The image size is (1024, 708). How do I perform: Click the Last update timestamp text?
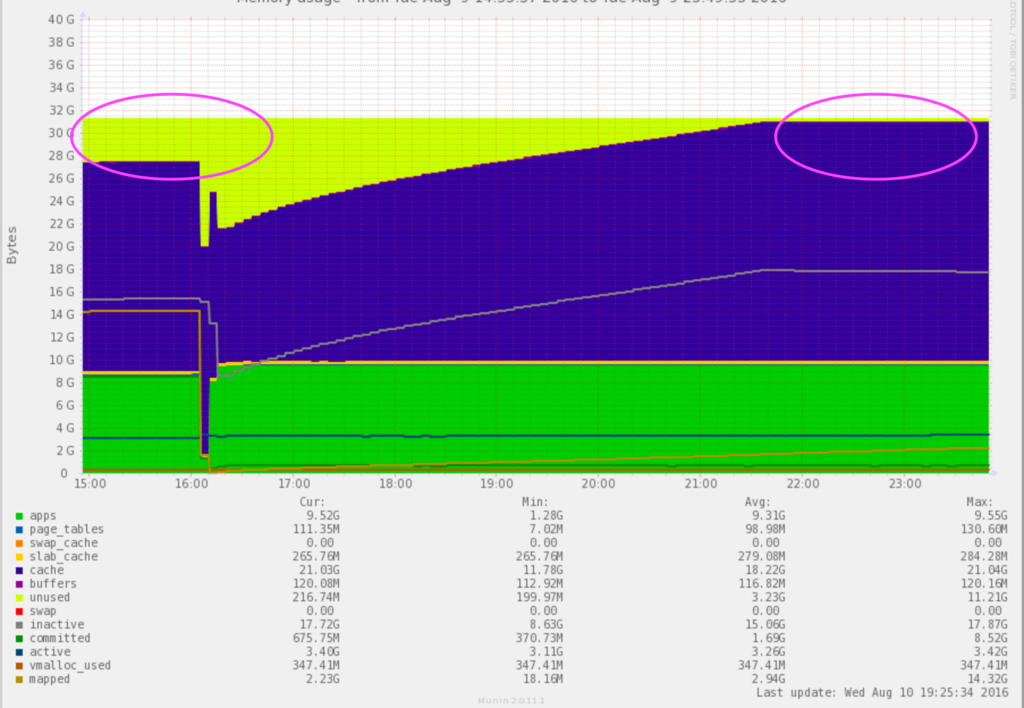882,693
